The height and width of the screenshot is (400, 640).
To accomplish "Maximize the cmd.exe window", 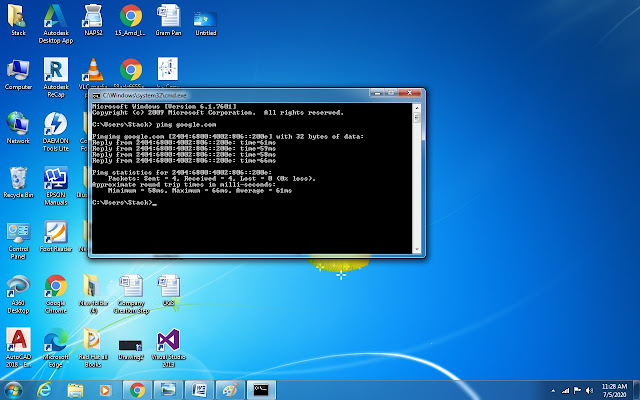I will [x=391, y=93].
